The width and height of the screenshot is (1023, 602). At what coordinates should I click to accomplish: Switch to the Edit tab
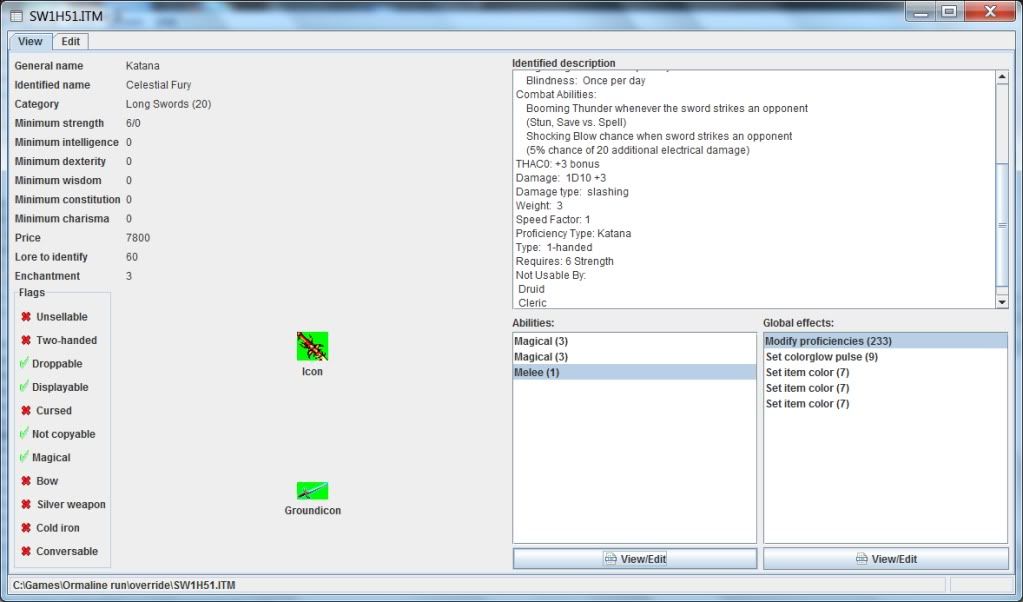pyautogui.click(x=71, y=41)
